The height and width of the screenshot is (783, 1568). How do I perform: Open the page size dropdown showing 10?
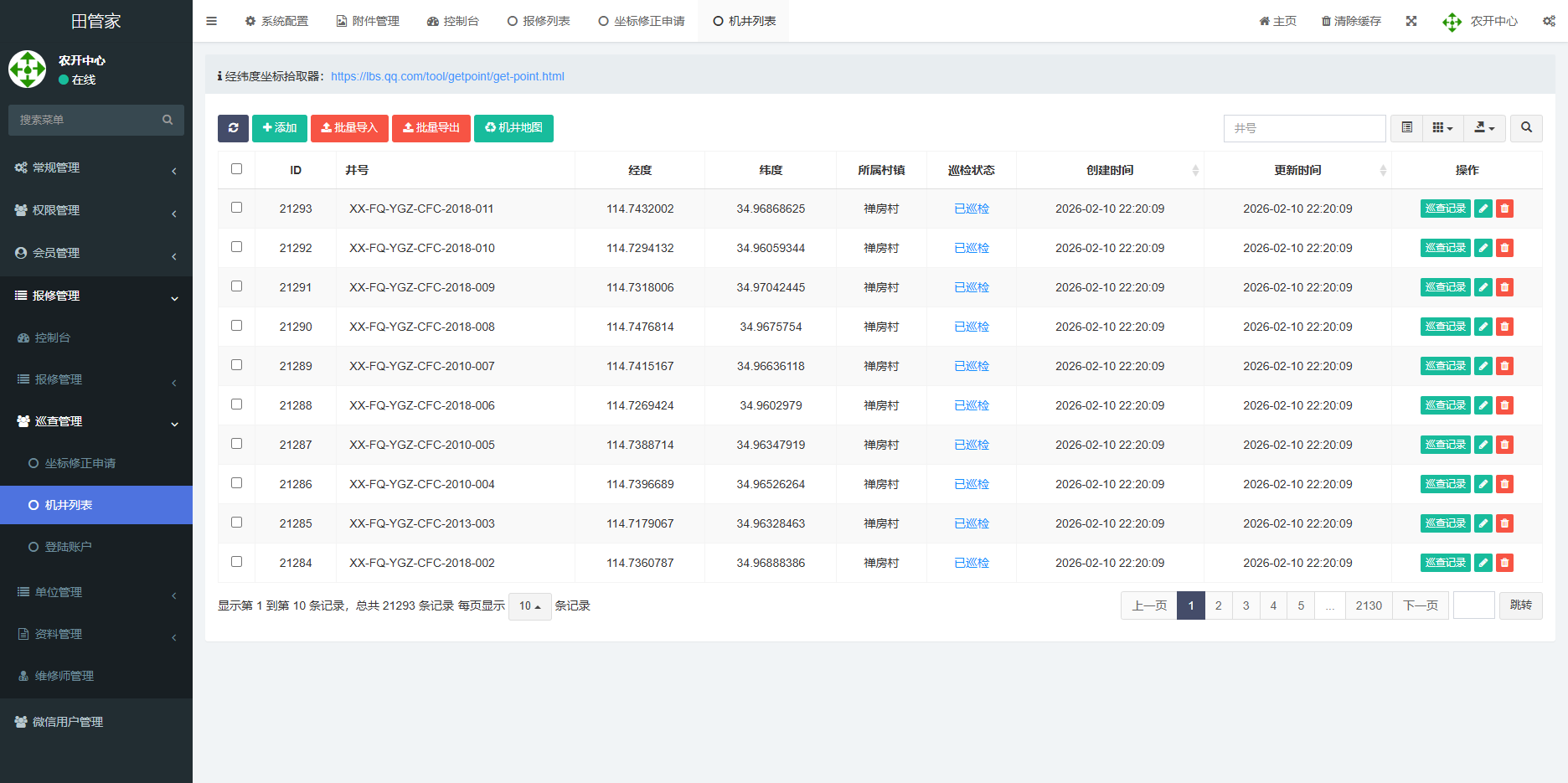click(x=529, y=606)
